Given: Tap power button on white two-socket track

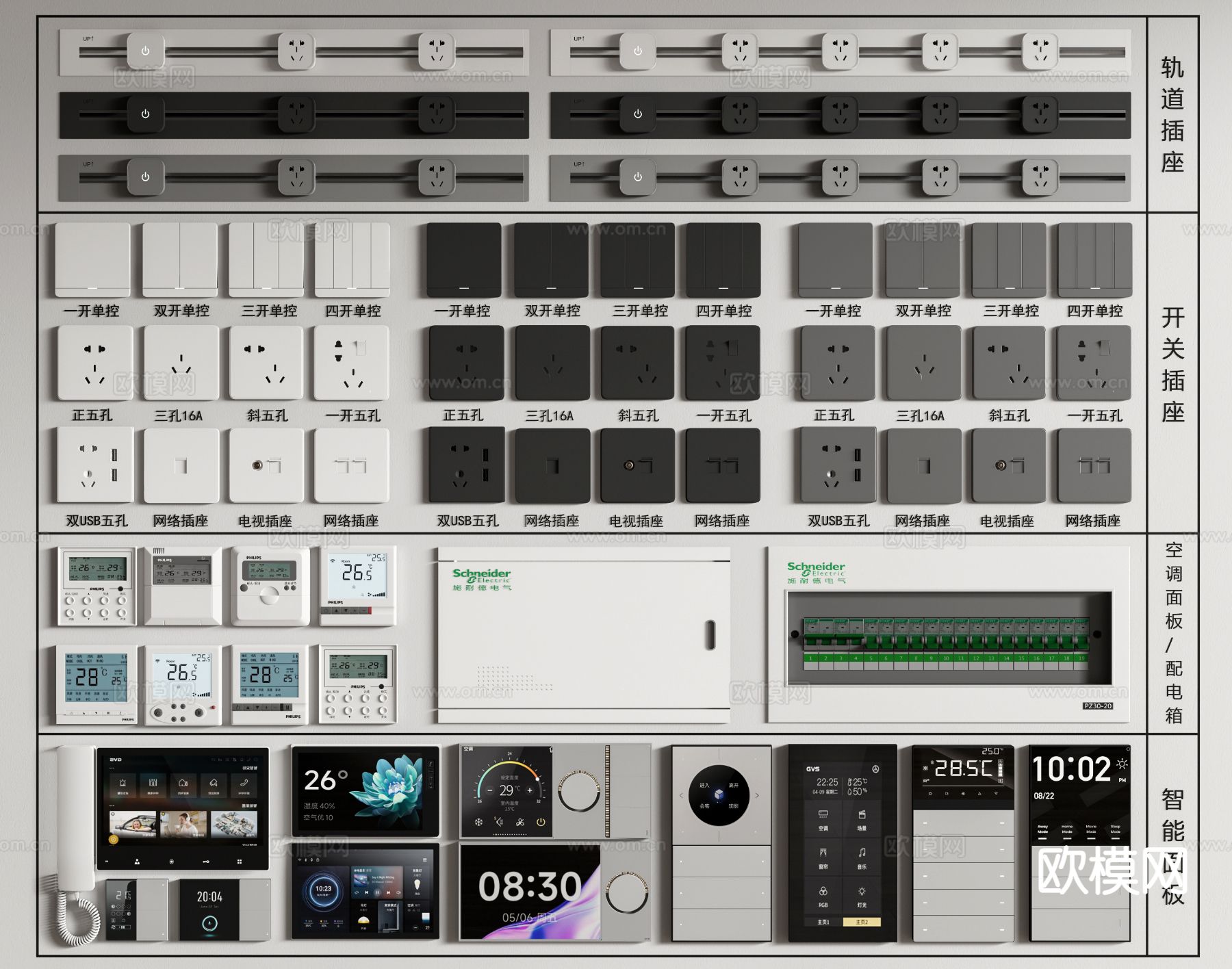Looking at the screenshot, I should (145, 51).
